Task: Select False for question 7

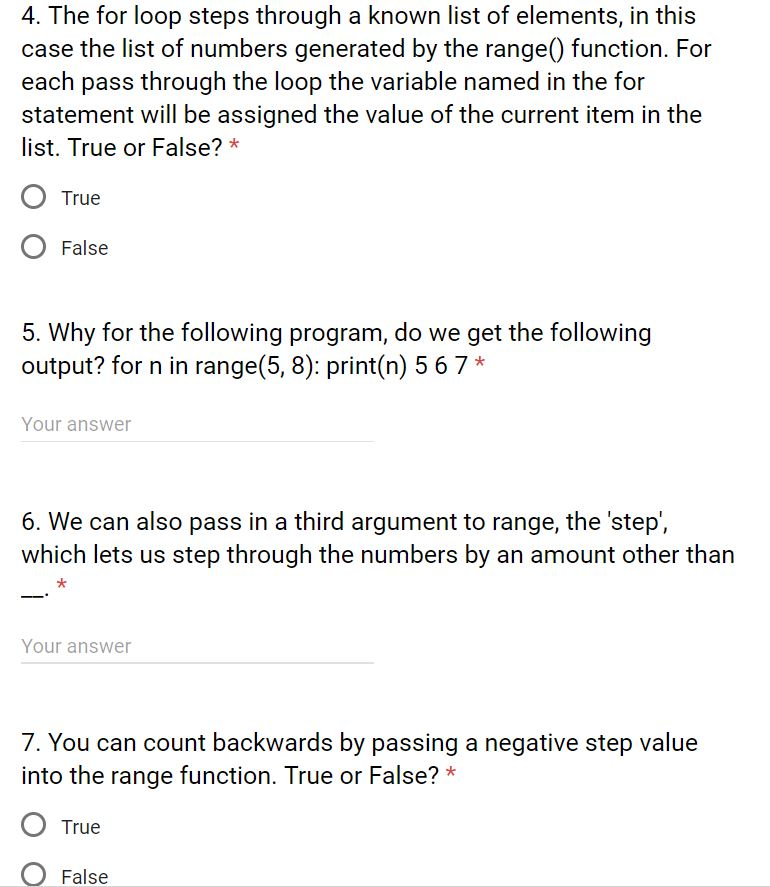Action: [33, 875]
